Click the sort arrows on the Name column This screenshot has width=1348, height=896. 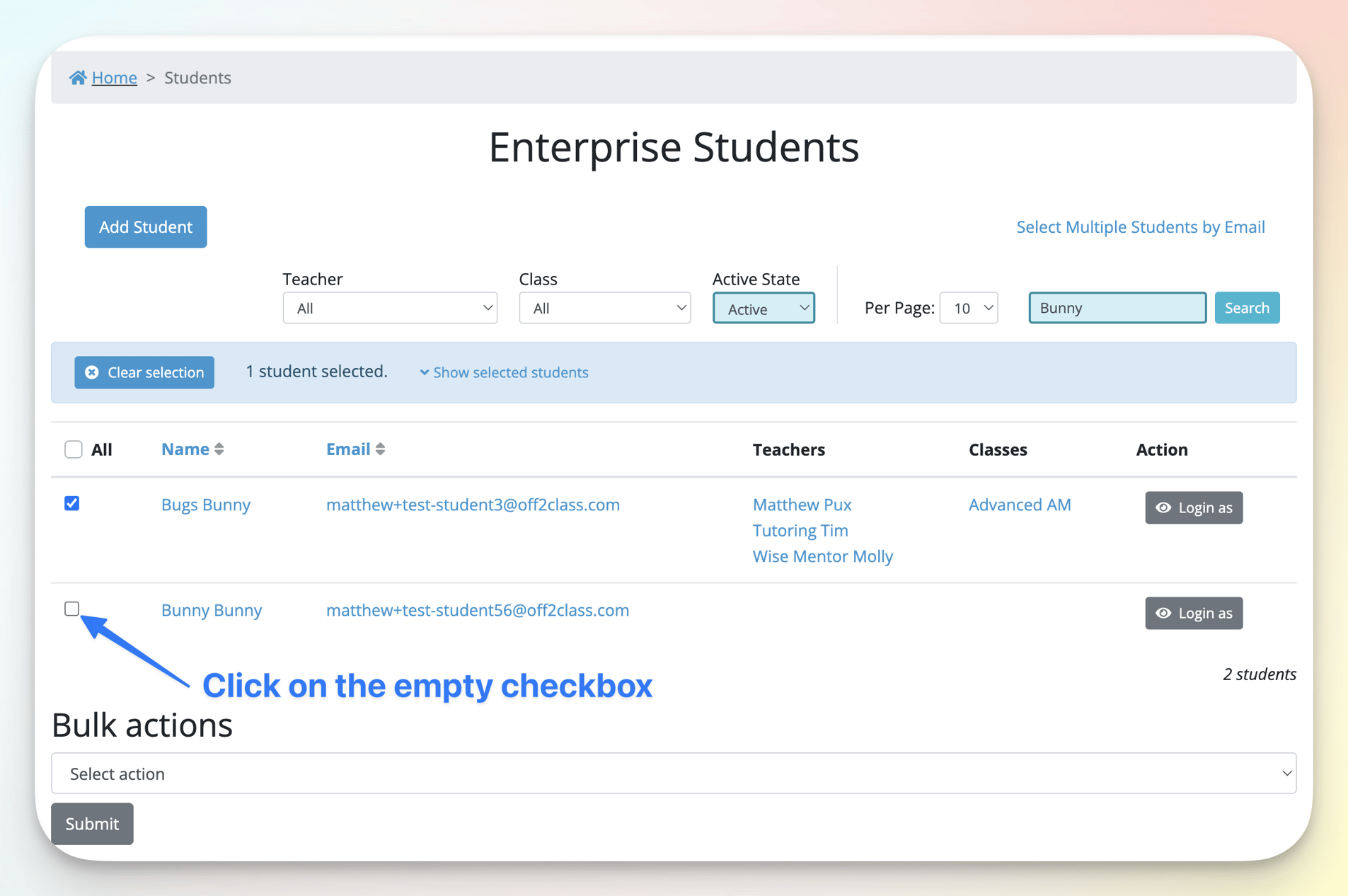tap(219, 448)
